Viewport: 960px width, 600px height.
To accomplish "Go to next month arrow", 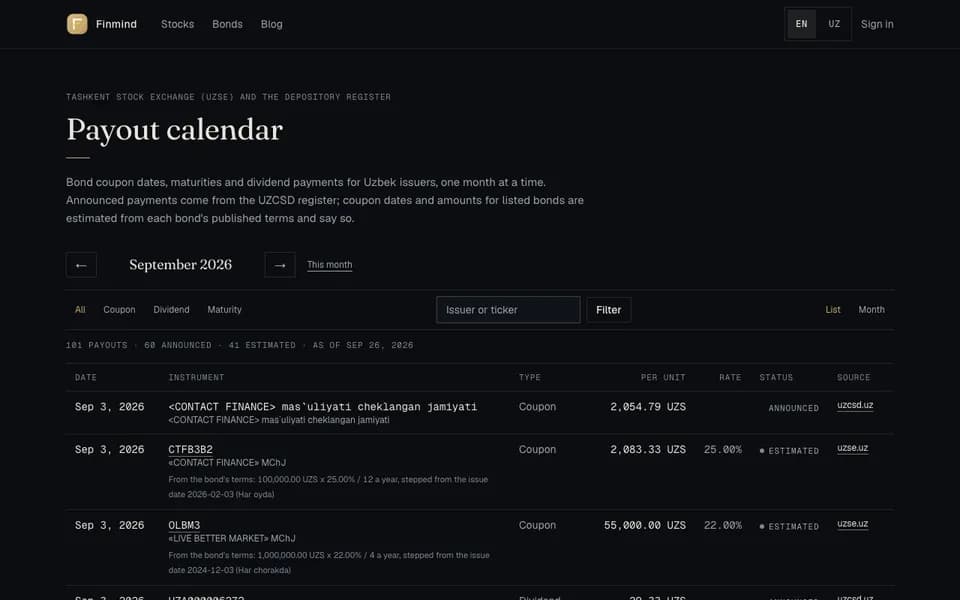I will click(x=280, y=265).
